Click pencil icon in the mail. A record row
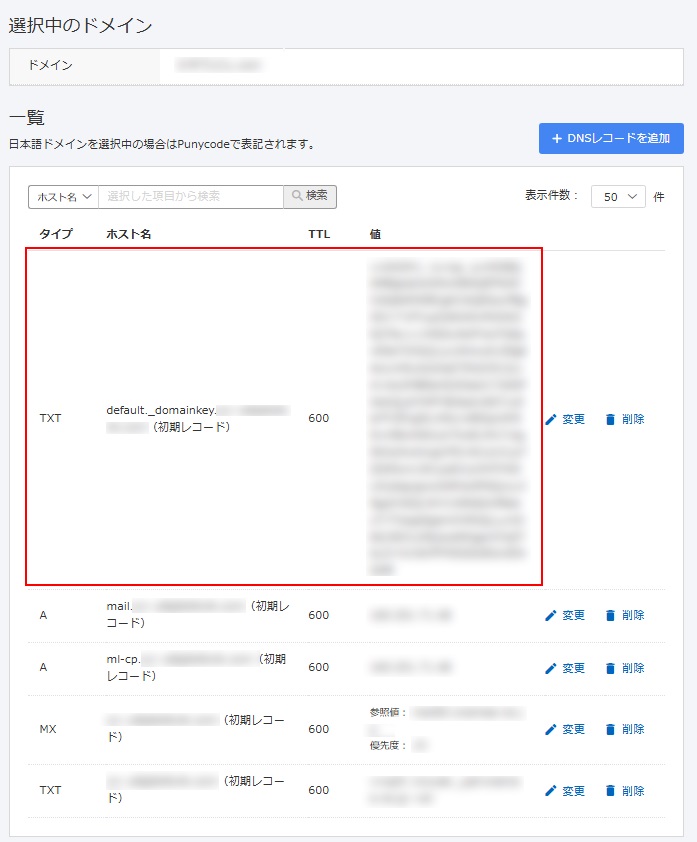Screen dimensions: 697x842 pos(550,615)
